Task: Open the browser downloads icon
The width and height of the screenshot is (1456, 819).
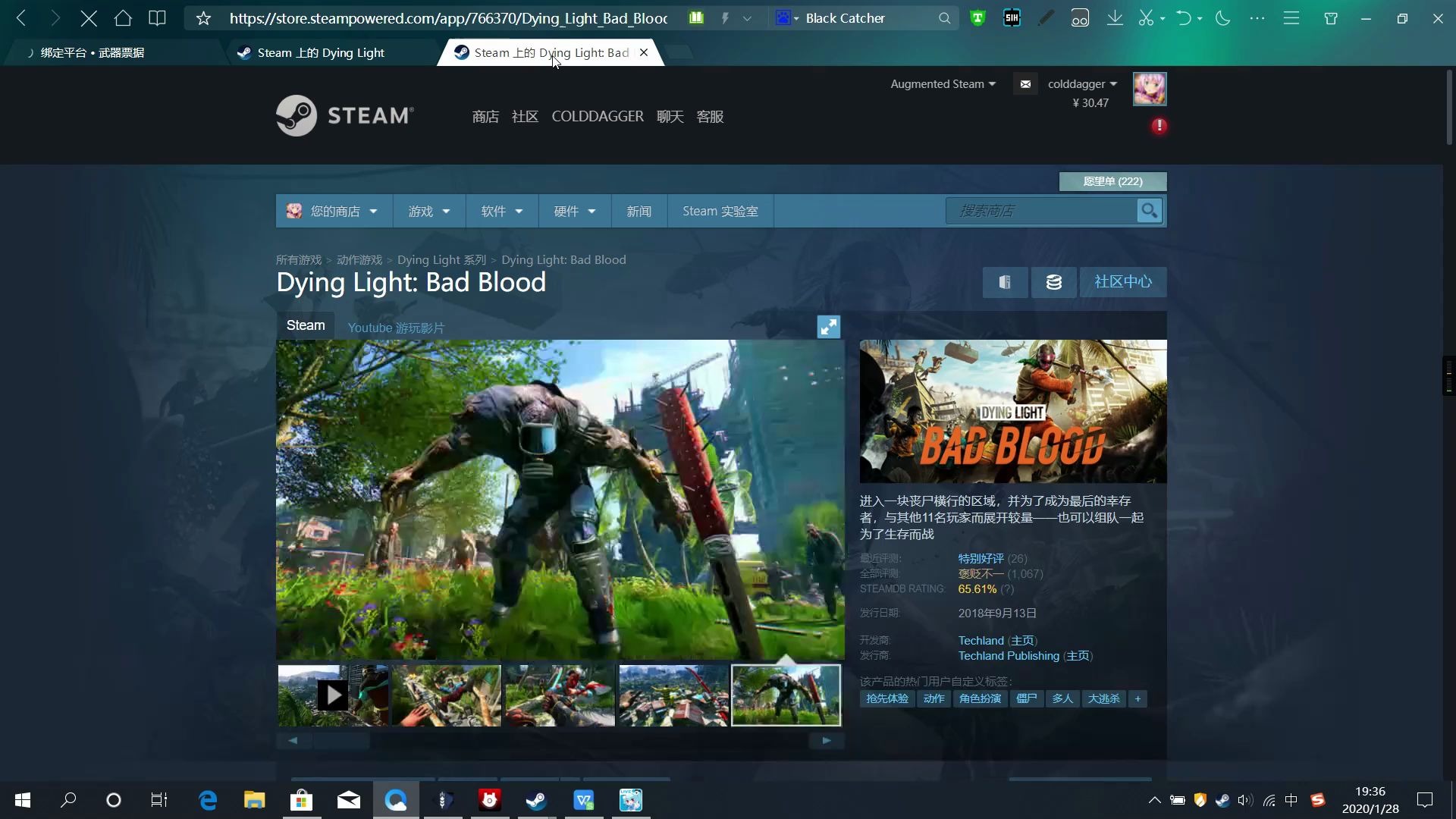Action: pyautogui.click(x=1115, y=18)
